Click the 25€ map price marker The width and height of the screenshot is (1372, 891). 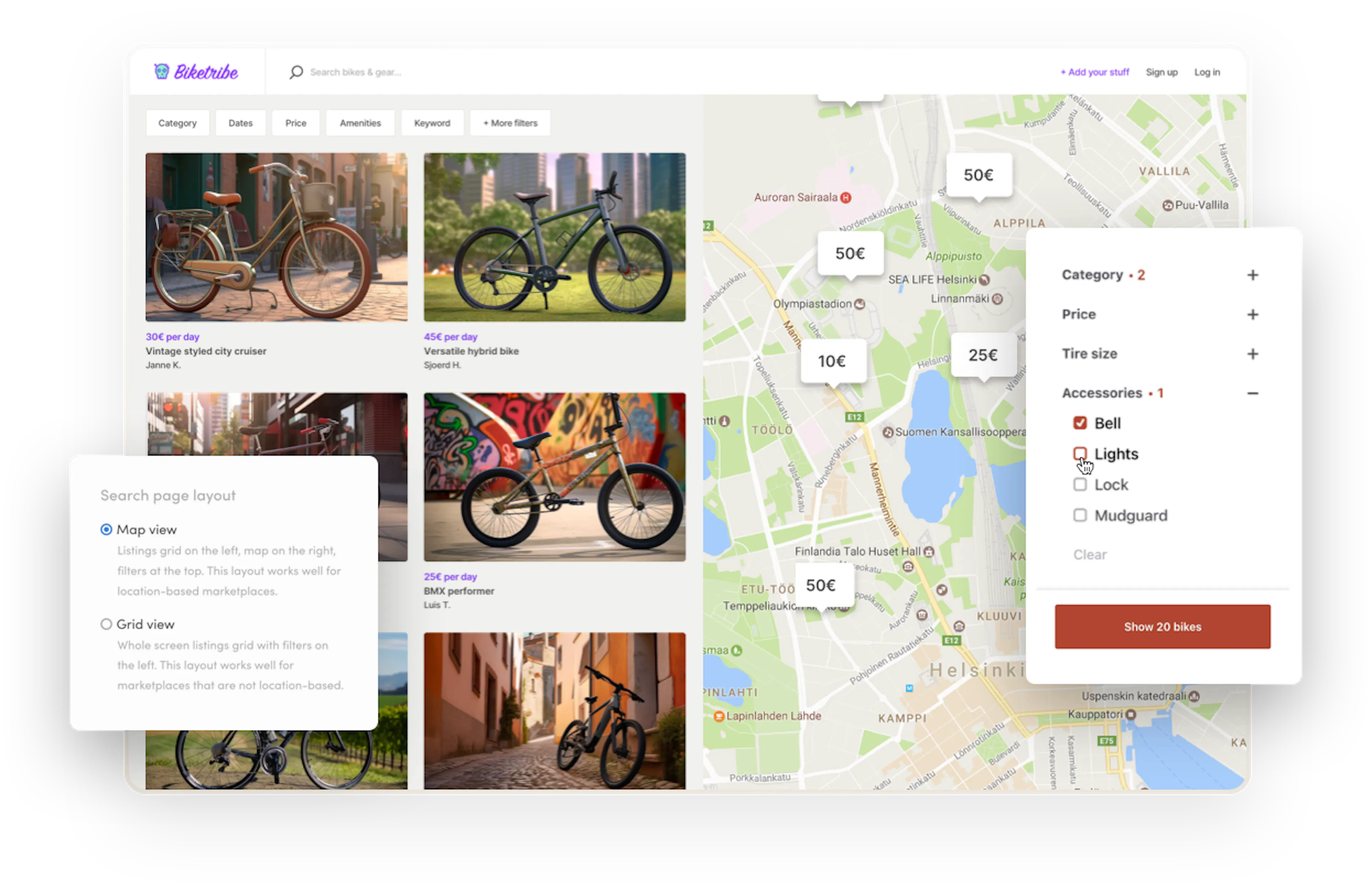coord(983,355)
